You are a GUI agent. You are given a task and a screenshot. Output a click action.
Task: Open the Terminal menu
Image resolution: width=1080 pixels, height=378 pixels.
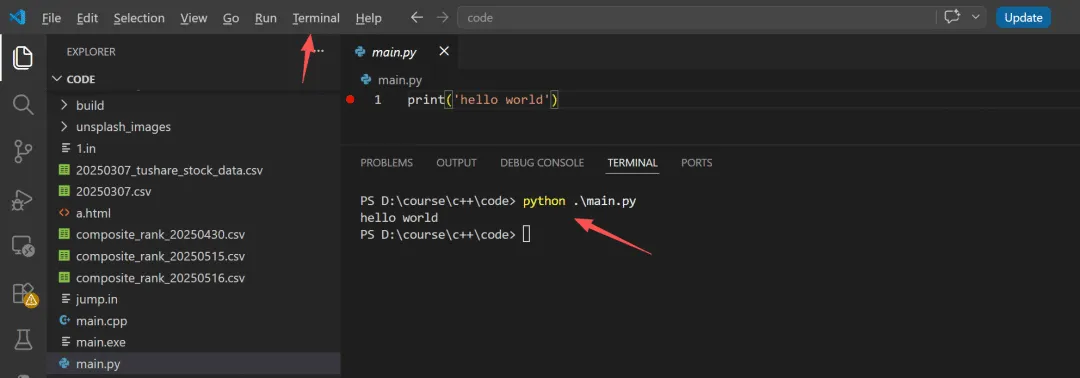[x=316, y=18]
